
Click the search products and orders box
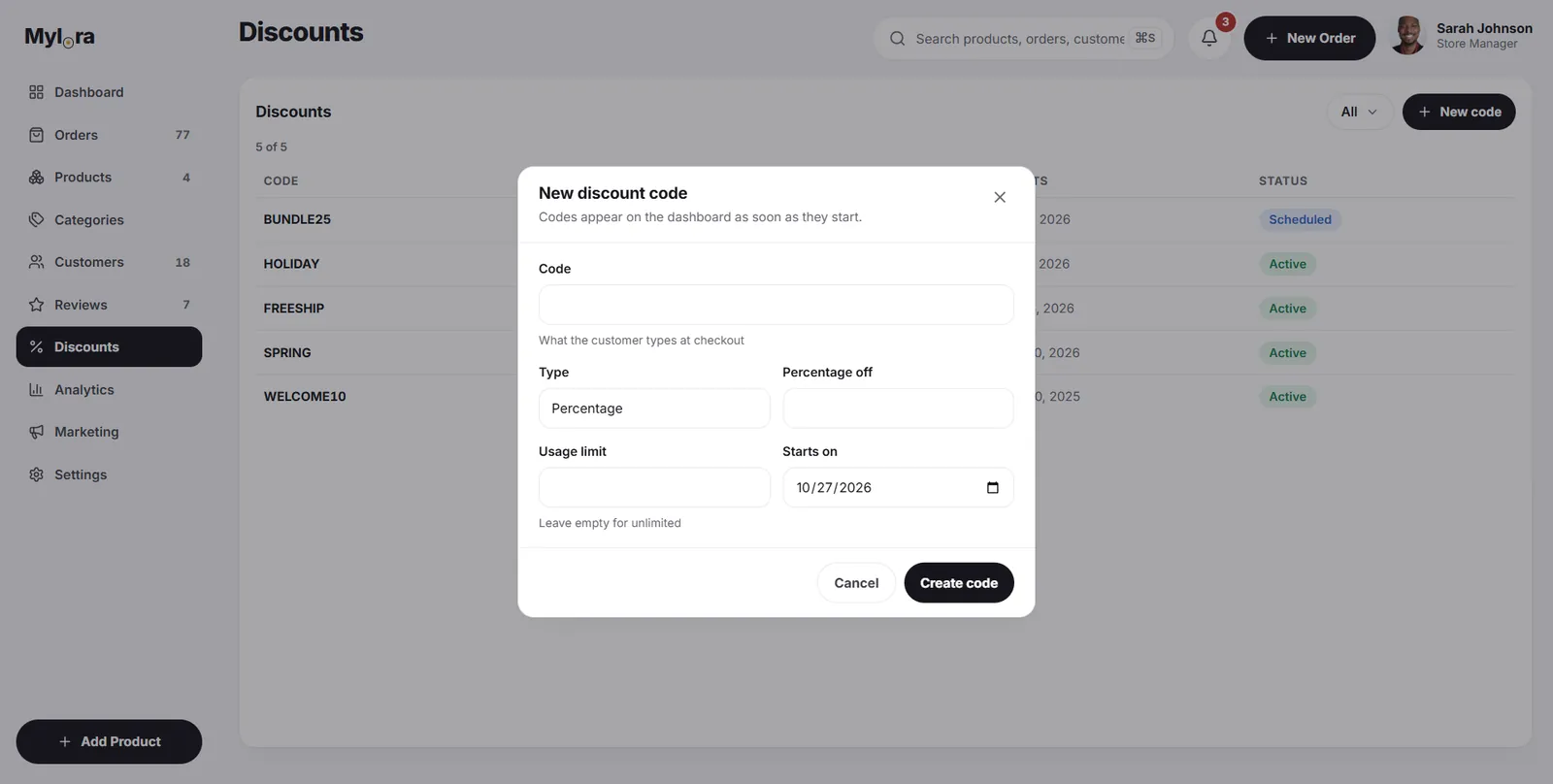(x=1023, y=39)
